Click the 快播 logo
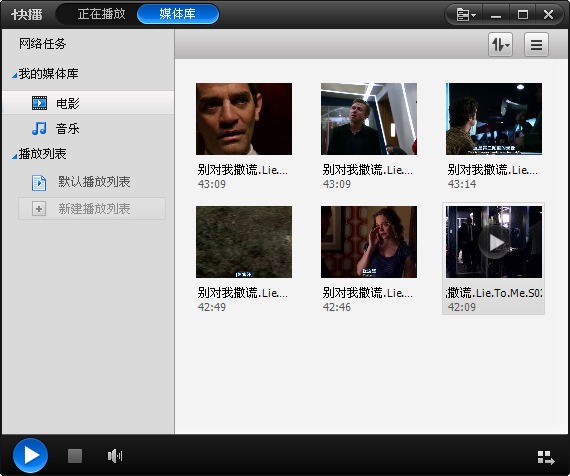Screen dimensions: 570x476 tap(27, 15)
